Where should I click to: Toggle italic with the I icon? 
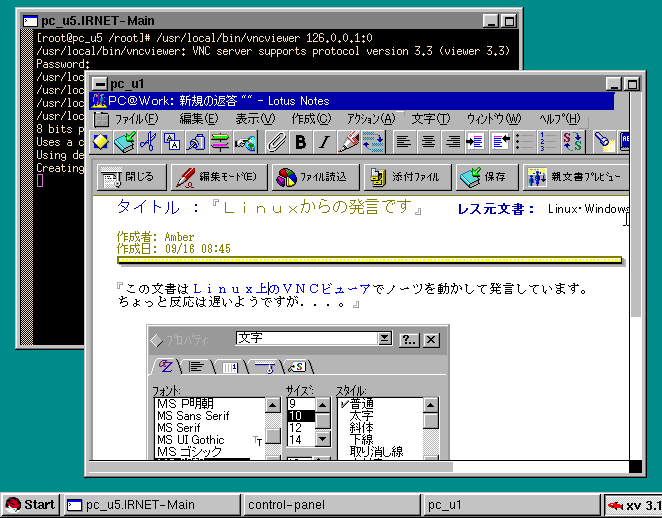coord(324,142)
